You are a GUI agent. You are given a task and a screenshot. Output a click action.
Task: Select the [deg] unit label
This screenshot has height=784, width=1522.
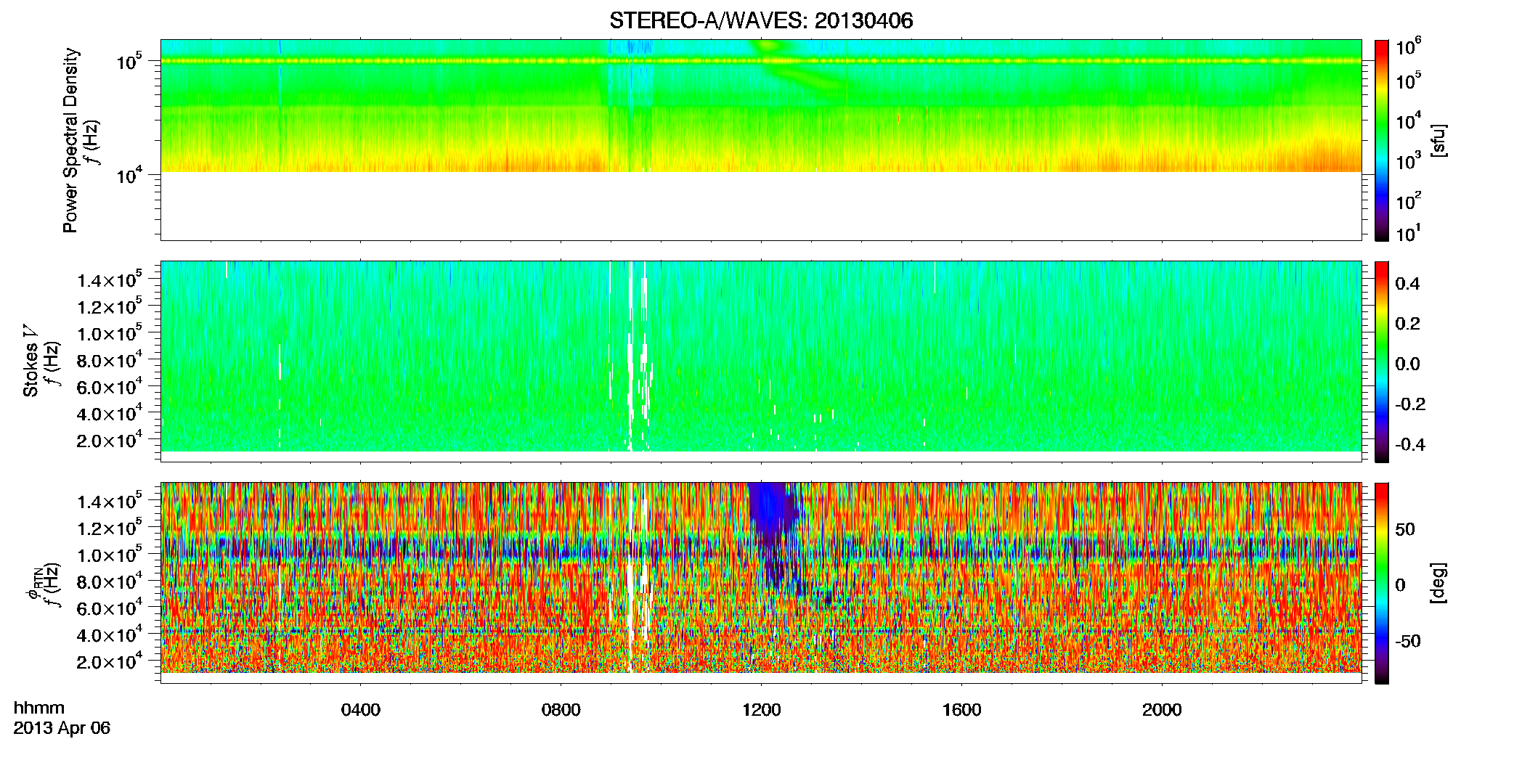pos(1438,583)
